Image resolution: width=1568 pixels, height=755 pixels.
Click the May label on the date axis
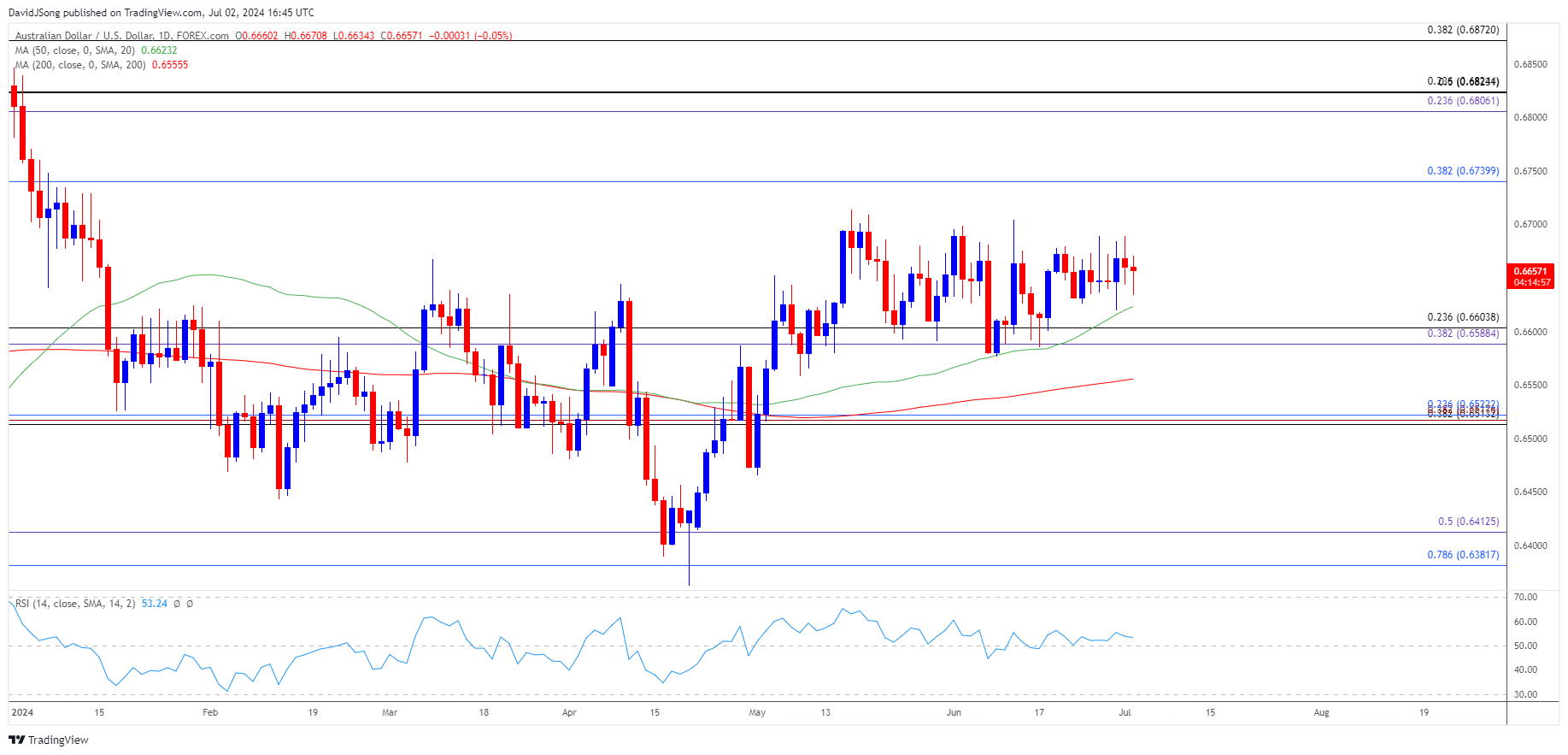757,712
